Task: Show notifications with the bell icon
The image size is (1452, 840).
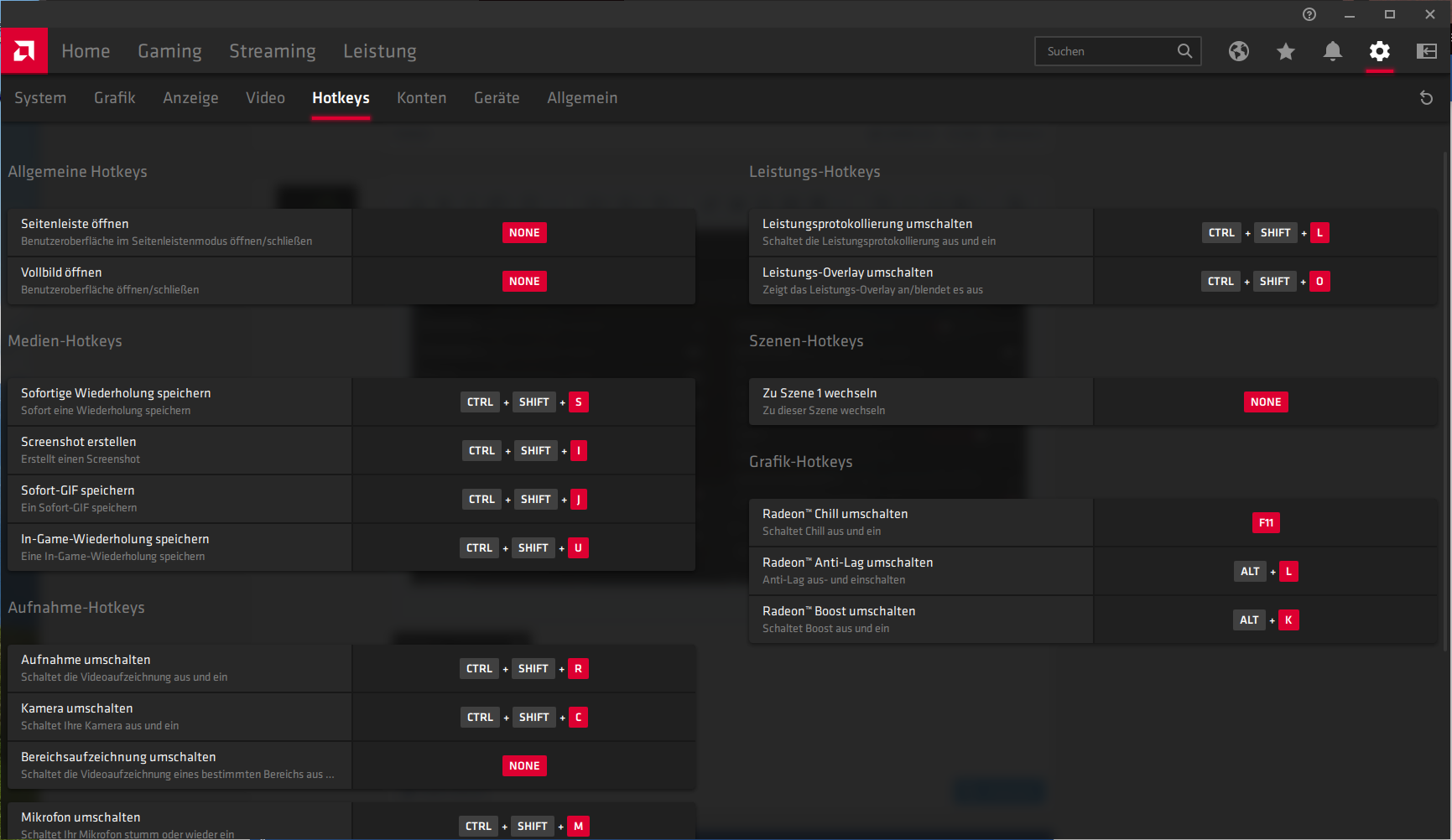Action: point(1333,51)
